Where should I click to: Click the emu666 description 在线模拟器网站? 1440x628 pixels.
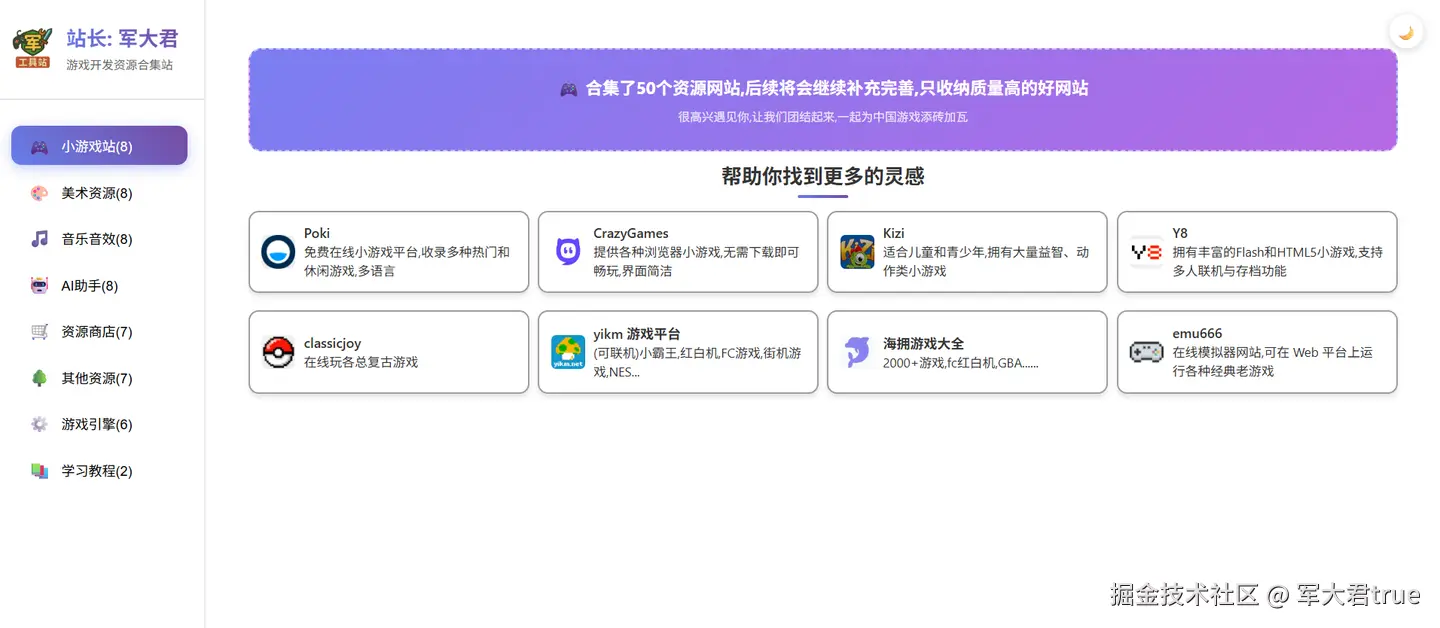pyautogui.click(x=1272, y=361)
